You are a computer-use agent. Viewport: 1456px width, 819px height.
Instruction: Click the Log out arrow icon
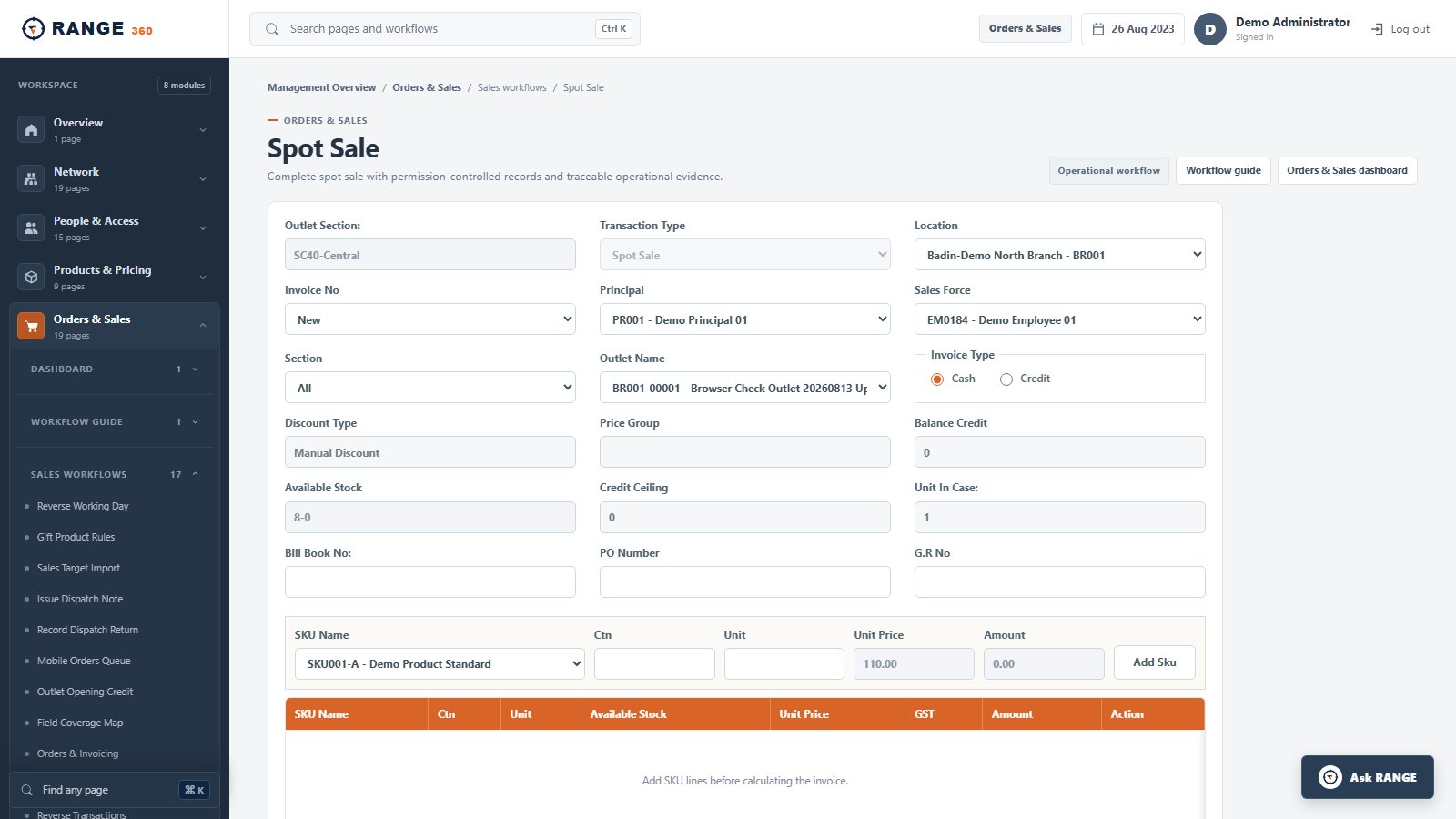pos(1377,29)
